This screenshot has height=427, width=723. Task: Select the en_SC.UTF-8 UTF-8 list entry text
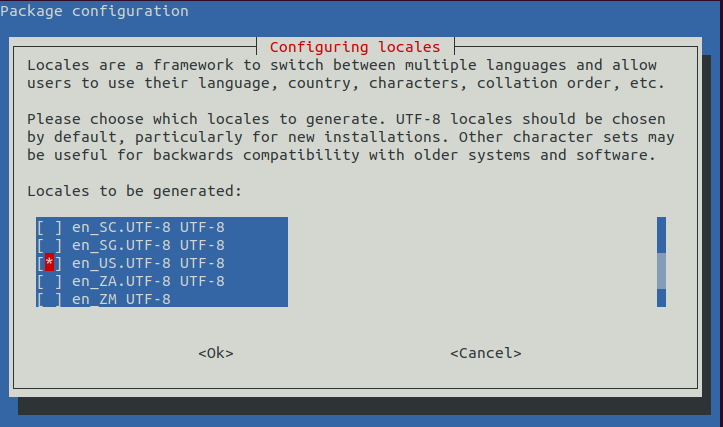[148, 227]
